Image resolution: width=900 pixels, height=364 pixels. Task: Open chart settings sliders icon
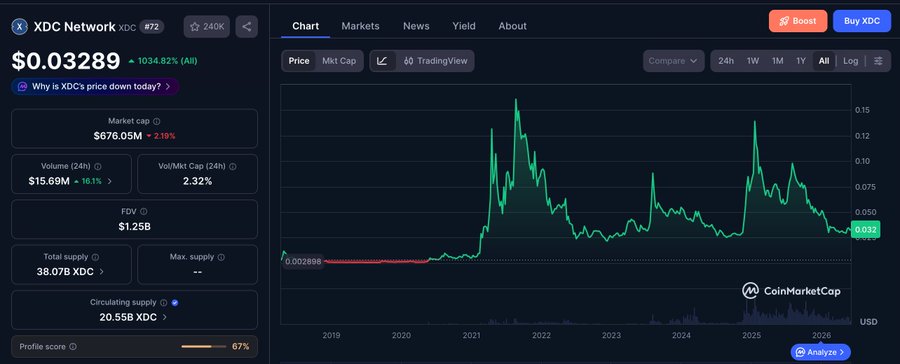pyautogui.click(x=878, y=61)
